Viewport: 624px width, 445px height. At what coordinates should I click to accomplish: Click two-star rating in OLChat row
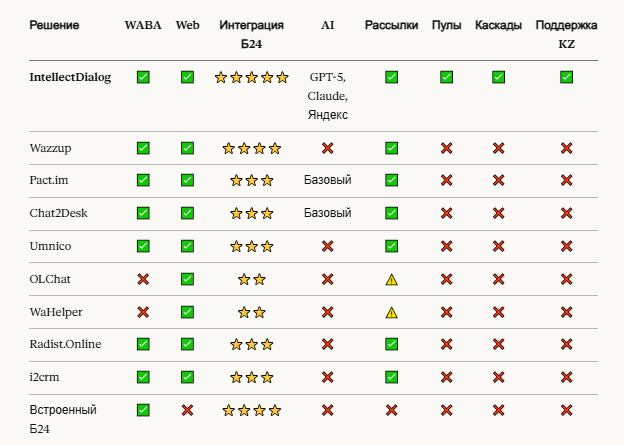pos(251,279)
